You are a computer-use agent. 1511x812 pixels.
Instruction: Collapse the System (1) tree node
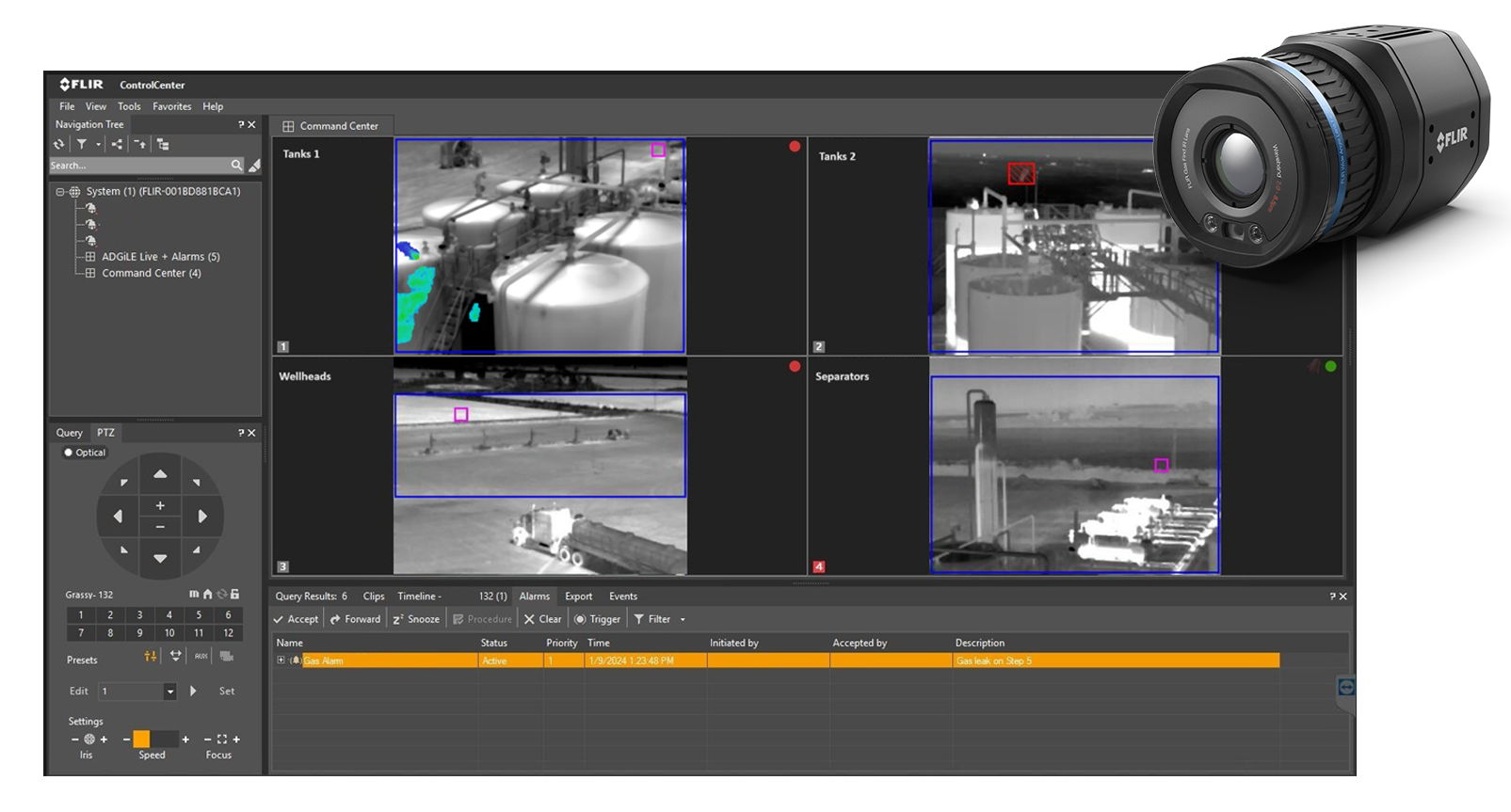click(x=59, y=191)
